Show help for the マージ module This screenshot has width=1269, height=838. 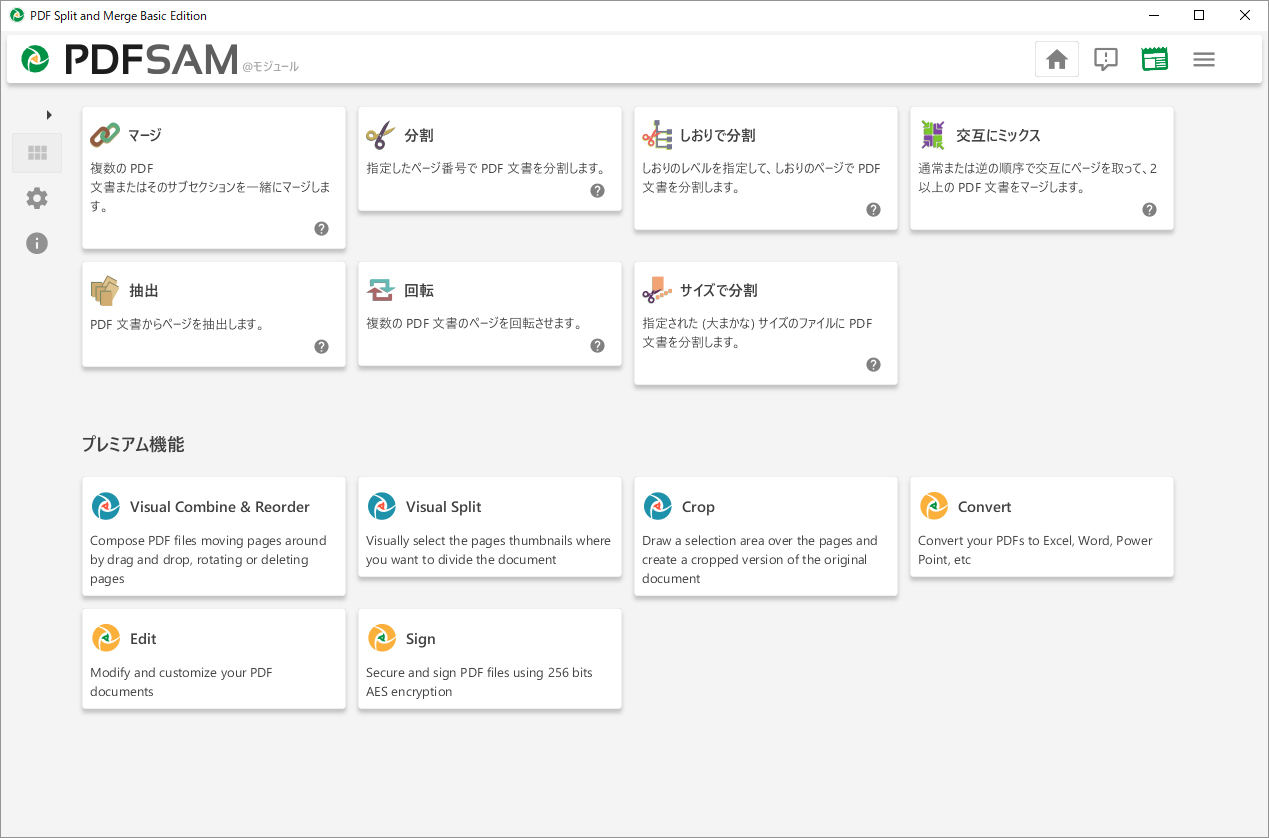(321, 228)
